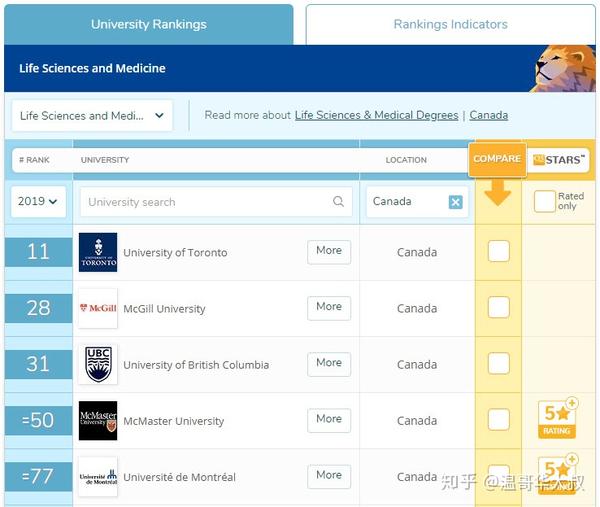Click the Life Sciences and Medicine banner title

92,68
